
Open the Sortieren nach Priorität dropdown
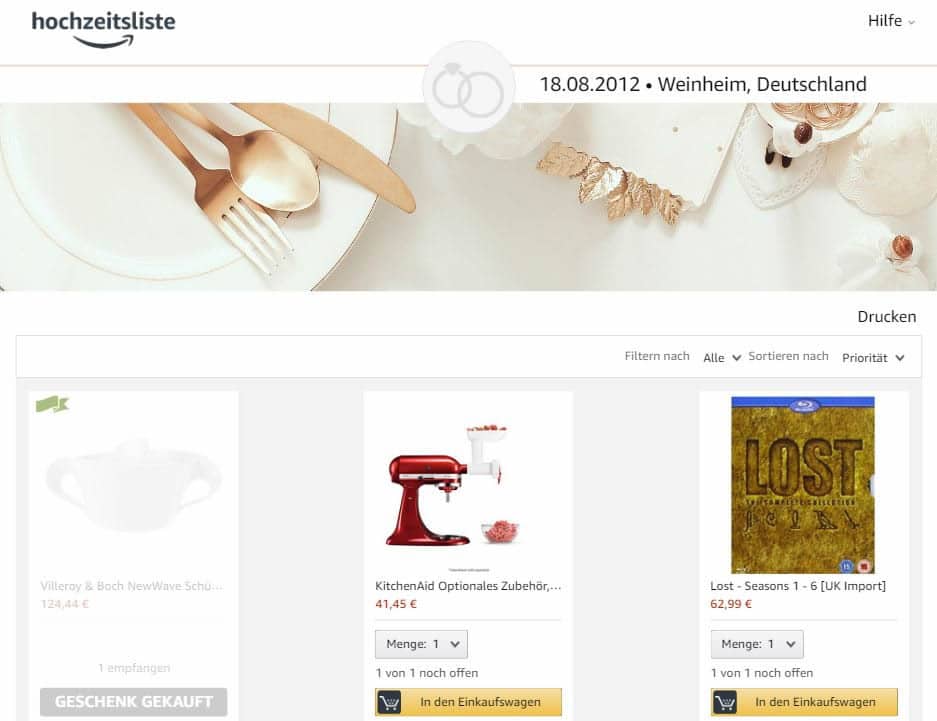[873, 357]
